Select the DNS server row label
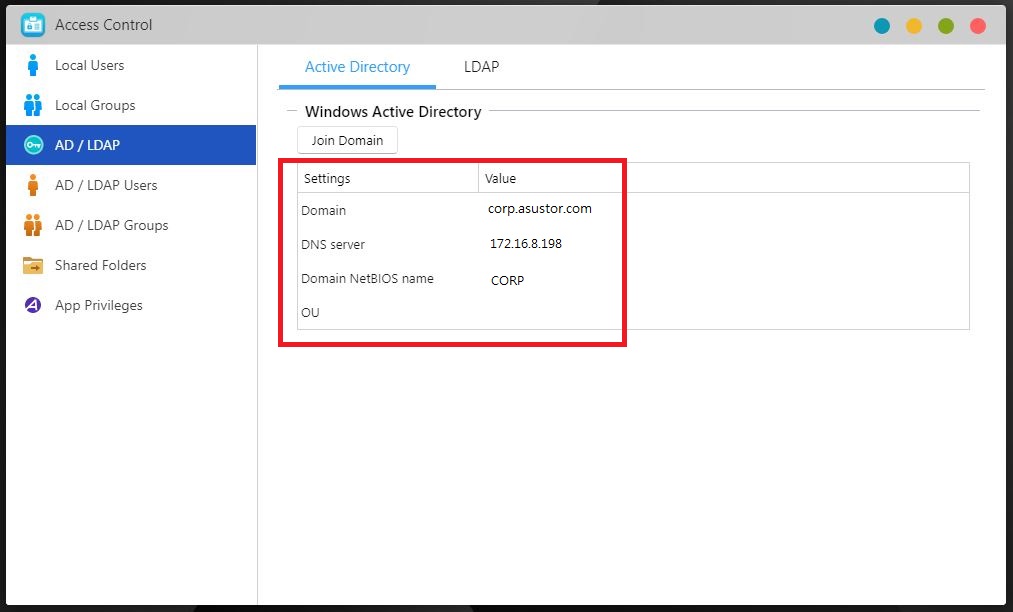 333,245
